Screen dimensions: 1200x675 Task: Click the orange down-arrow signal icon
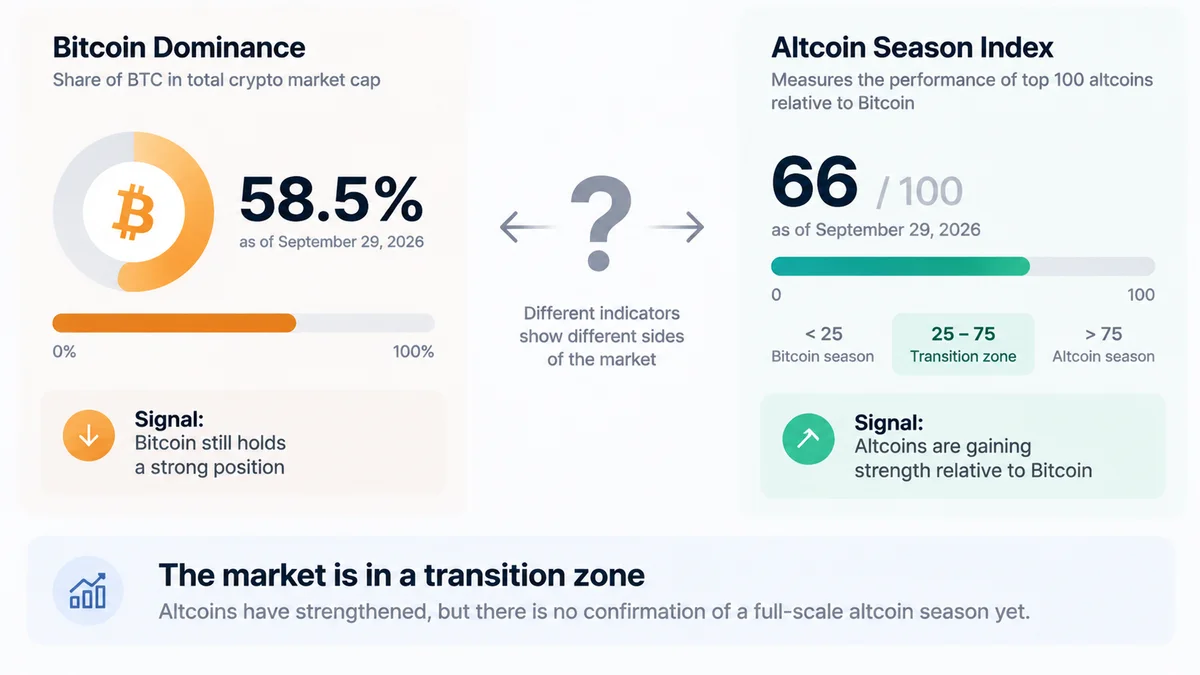pyautogui.click(x=88, y=436)
